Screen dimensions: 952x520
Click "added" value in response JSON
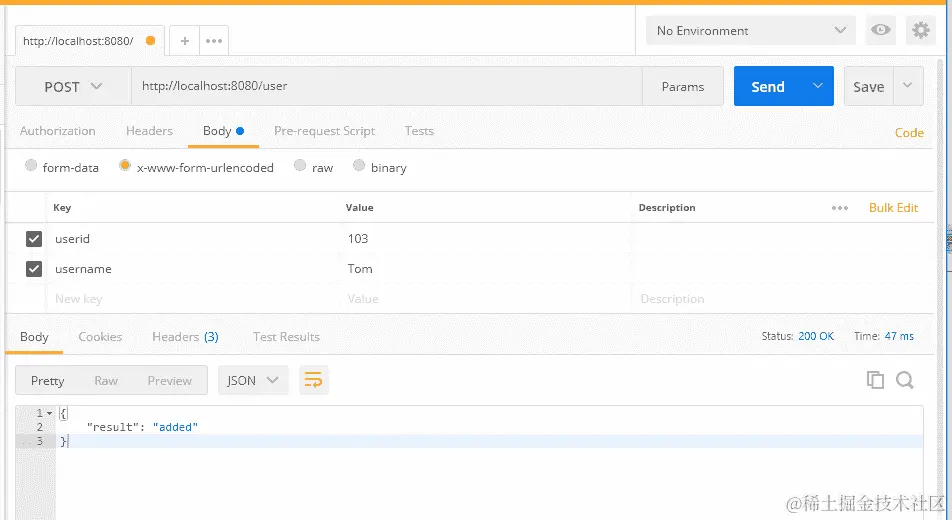tap(175, 427)
